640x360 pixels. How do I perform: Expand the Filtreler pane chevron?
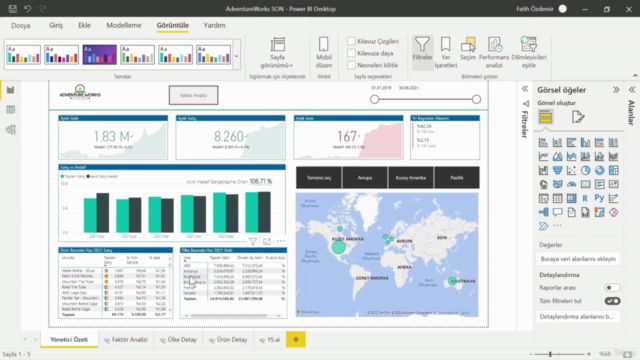click(x=525, y=89)
